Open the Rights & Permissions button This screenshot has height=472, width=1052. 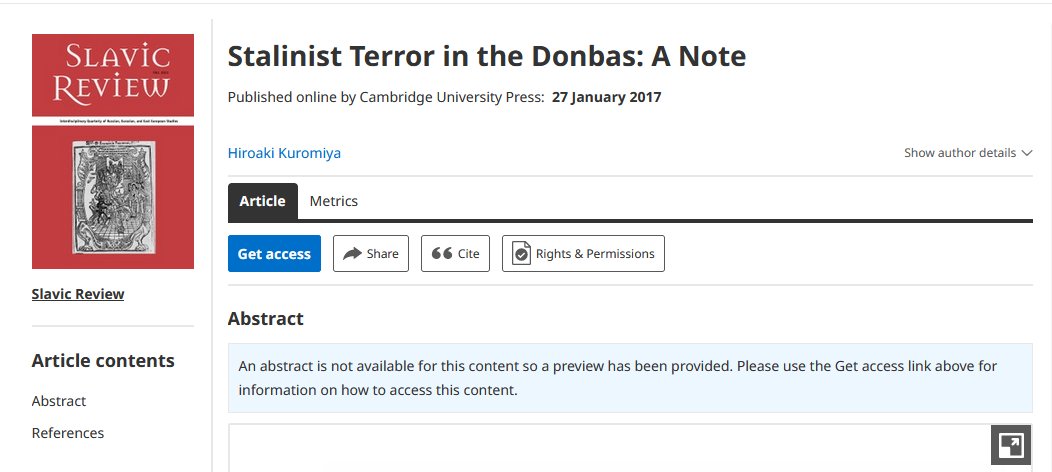click(583, 253)
